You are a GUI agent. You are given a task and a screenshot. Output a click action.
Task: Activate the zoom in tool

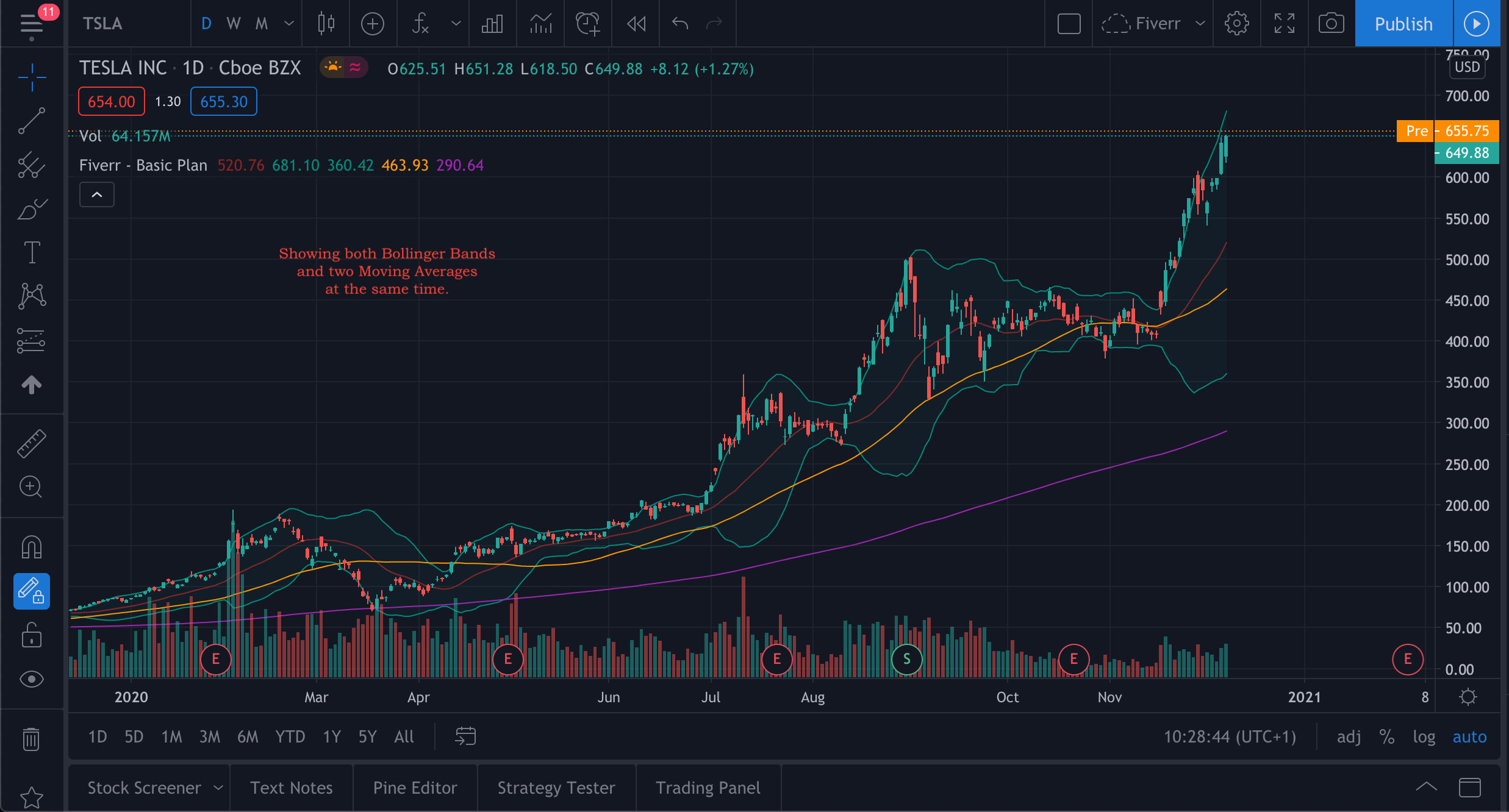pos(32,487)
